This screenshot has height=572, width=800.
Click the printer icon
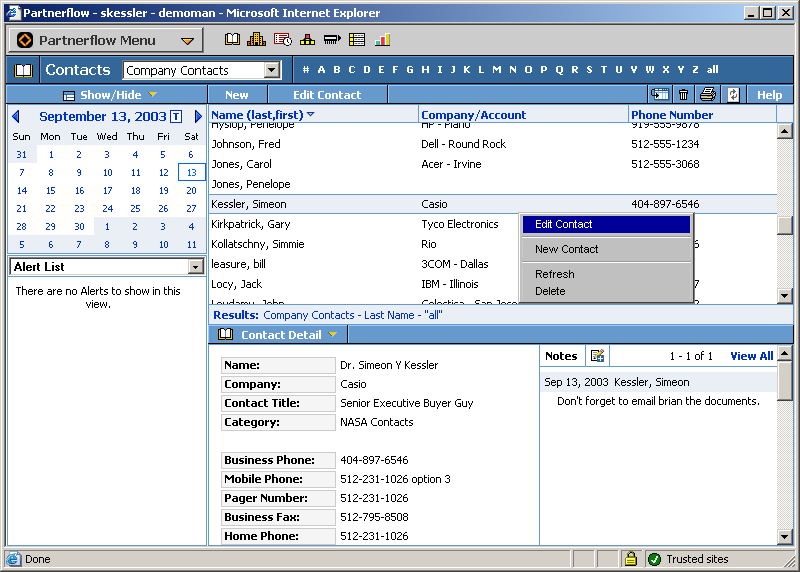tap(708, 94)
